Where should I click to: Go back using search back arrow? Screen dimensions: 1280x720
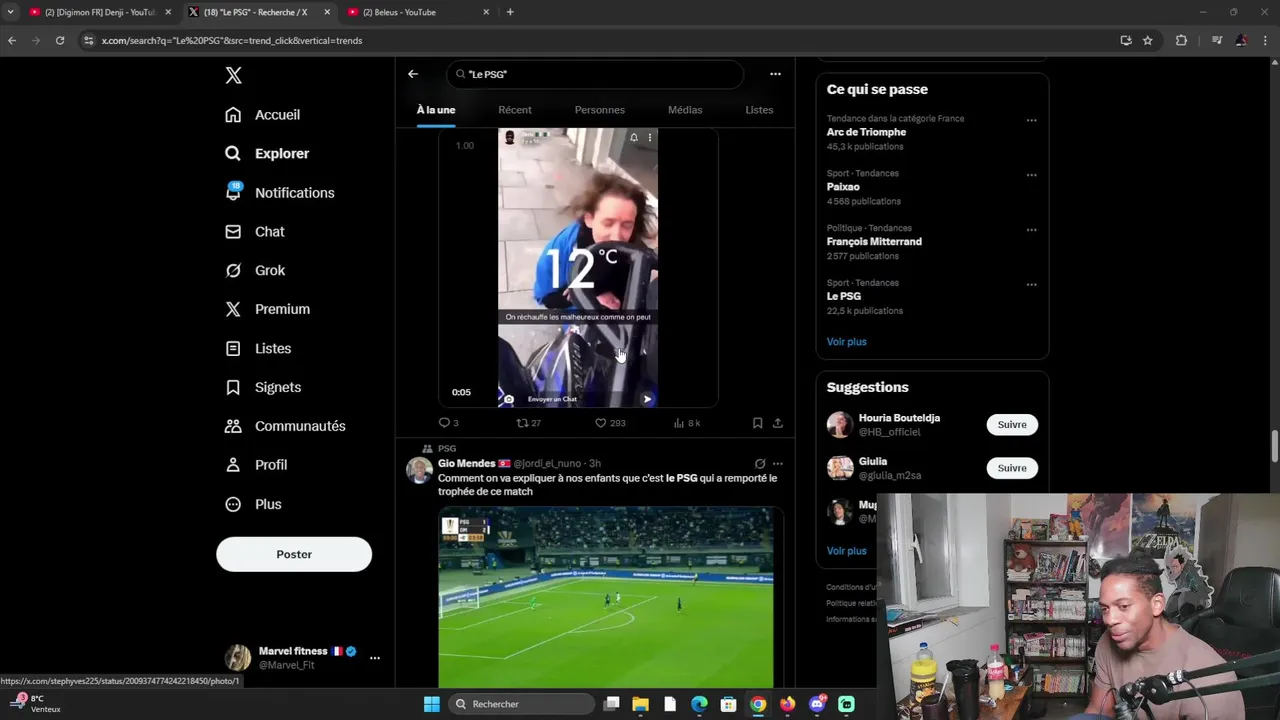click(x=413, y=74)
